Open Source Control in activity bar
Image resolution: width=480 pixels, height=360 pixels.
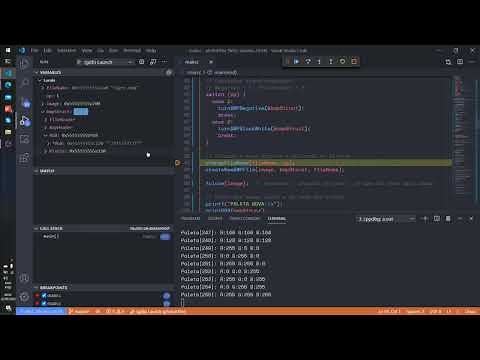(x=24, y=102)
